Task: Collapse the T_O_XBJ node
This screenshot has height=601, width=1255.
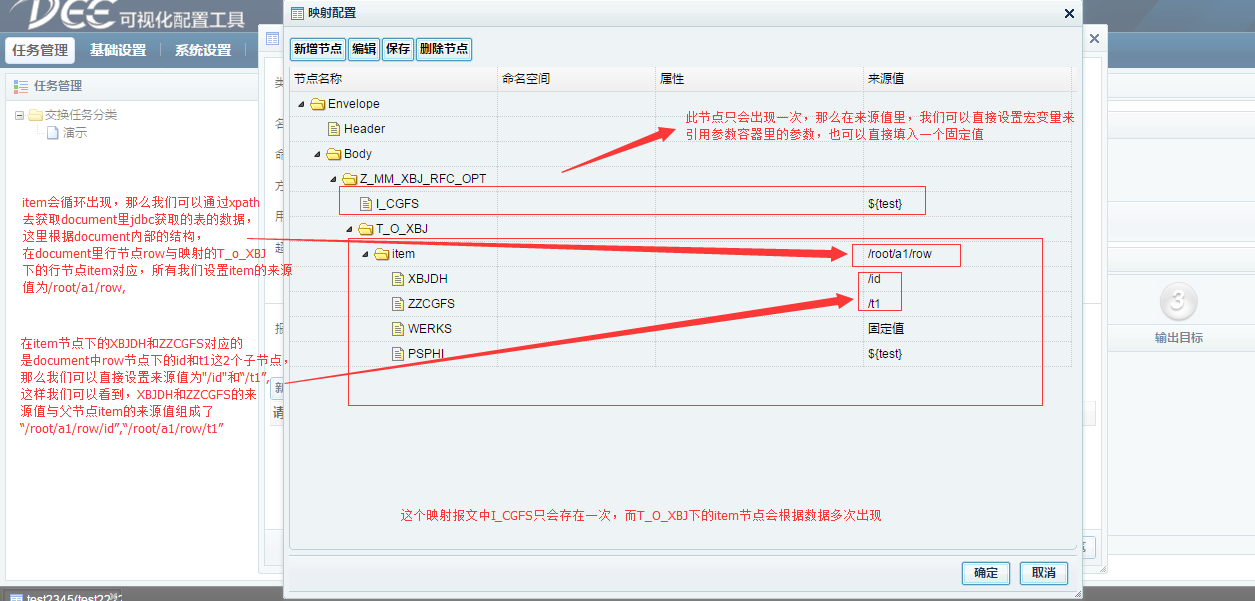Action: [x=349, y=229]
